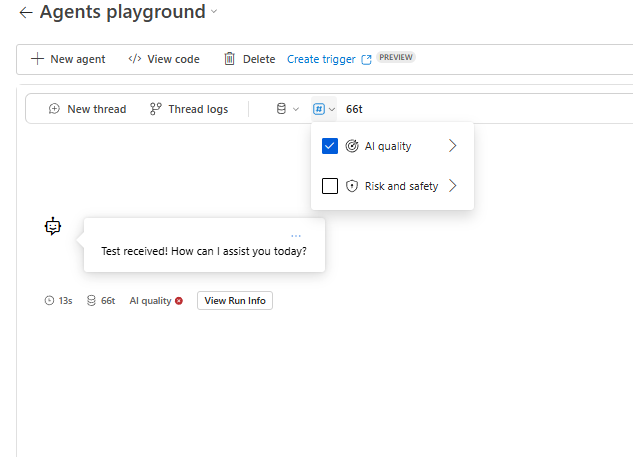The width and height of the screenshot is (633, 457).
Task: Click the View code brackets icon
Action: [135, 59]
